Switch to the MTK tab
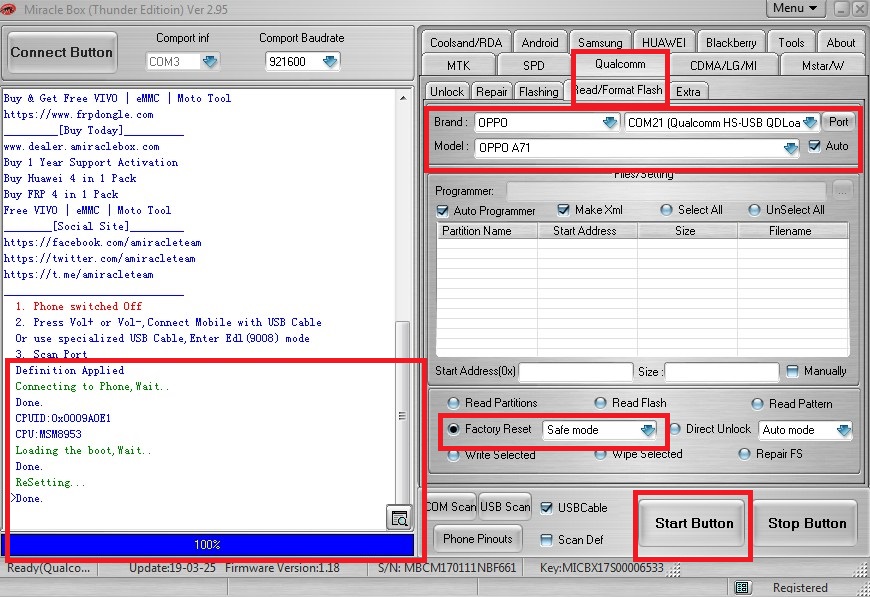 pyautogui.click(x=458, y=65)
